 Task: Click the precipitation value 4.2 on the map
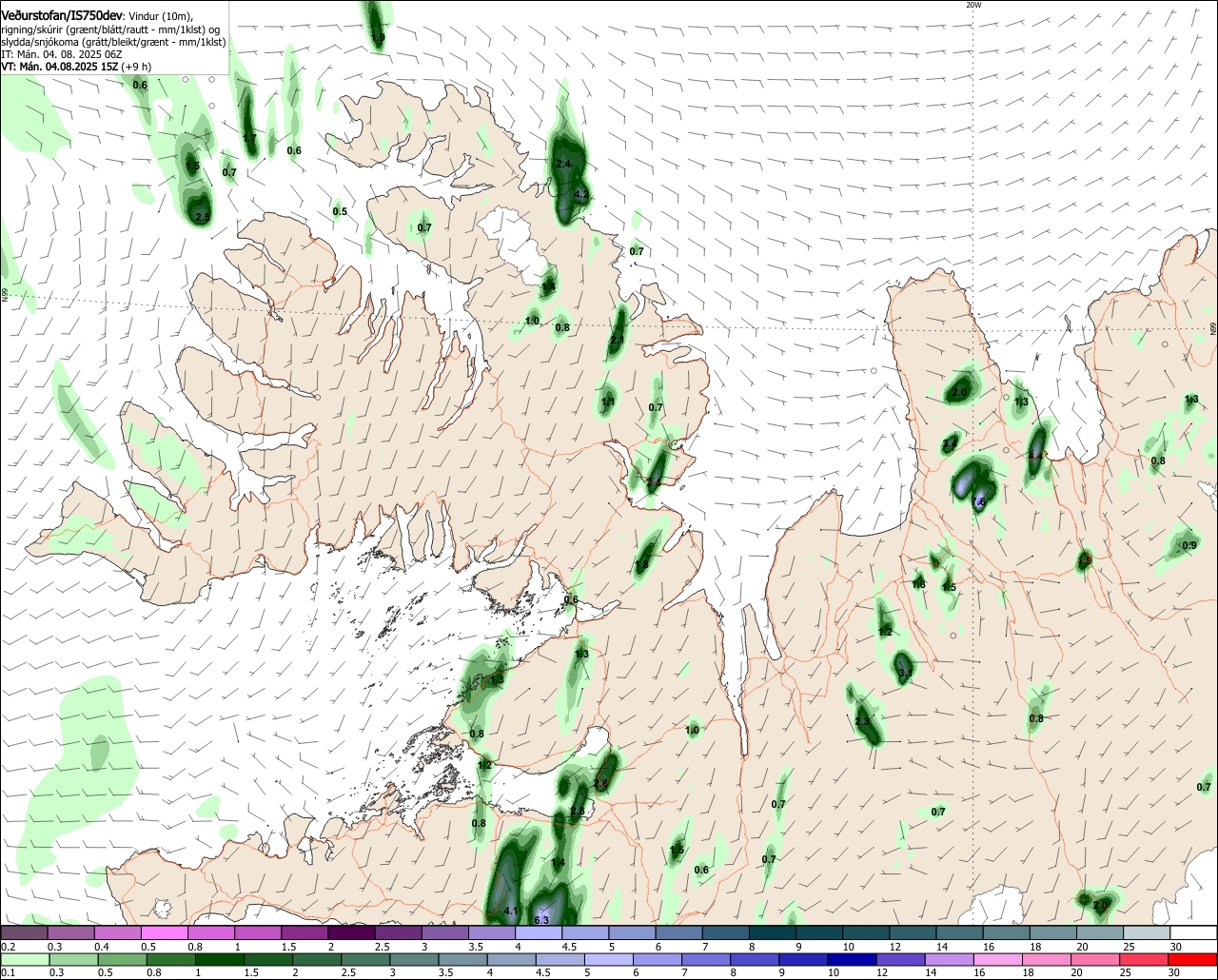[x=582, y=193]
